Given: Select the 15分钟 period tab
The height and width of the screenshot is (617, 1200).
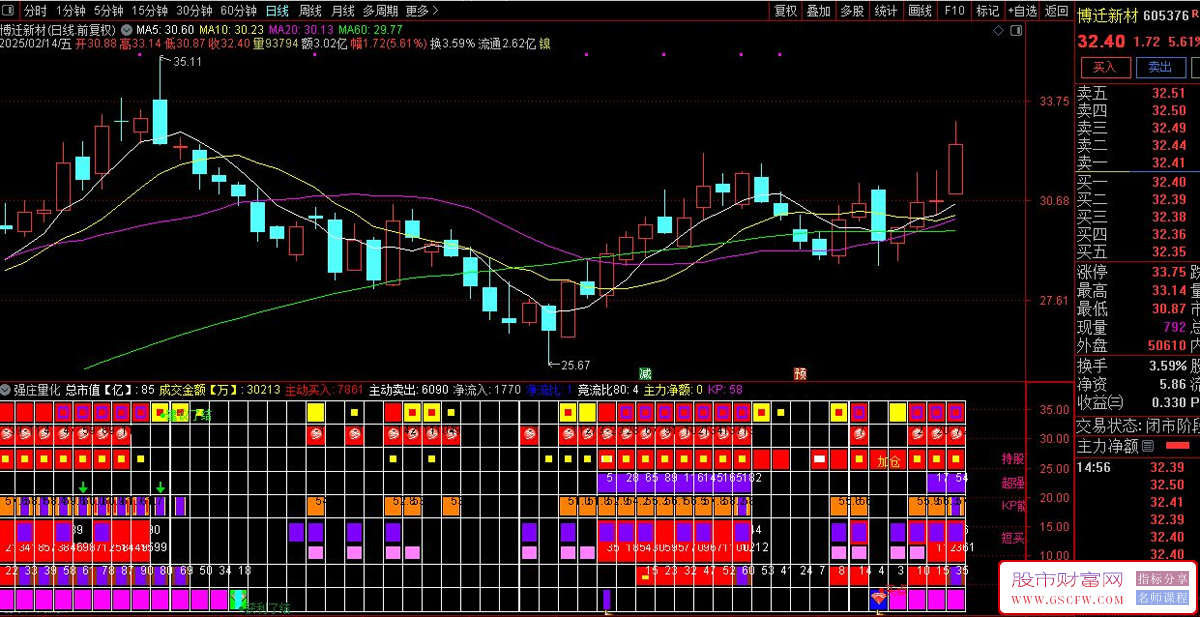Looking at the screenshot, I should (149, 11).
